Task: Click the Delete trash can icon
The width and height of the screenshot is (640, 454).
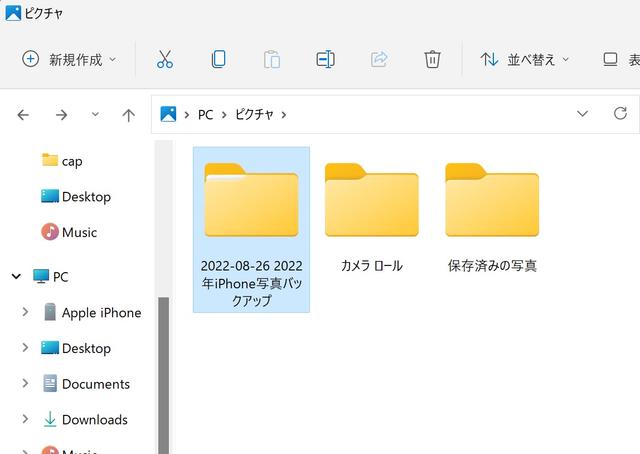Action: (432, 59)
